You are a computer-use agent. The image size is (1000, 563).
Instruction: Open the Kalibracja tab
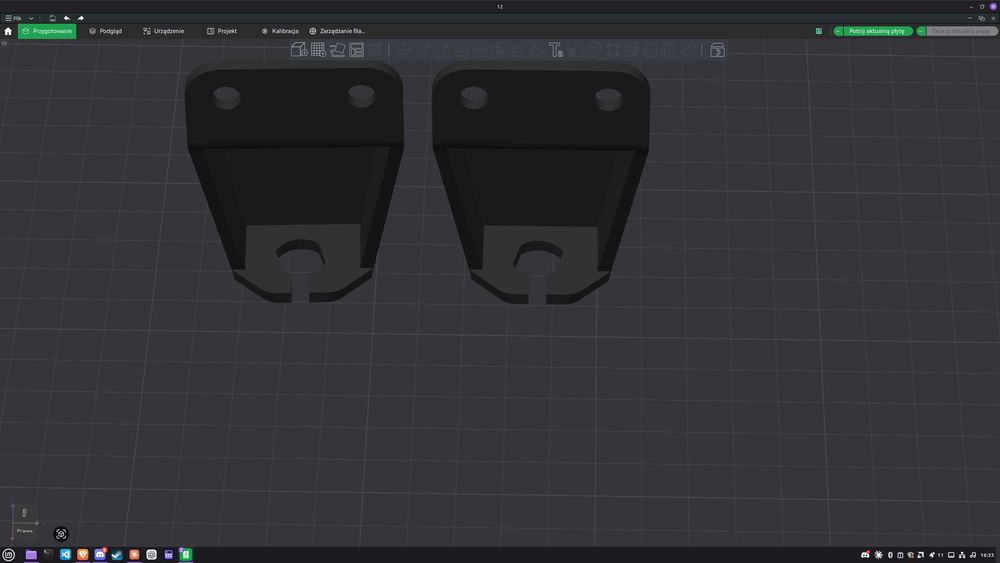(280, 31)
